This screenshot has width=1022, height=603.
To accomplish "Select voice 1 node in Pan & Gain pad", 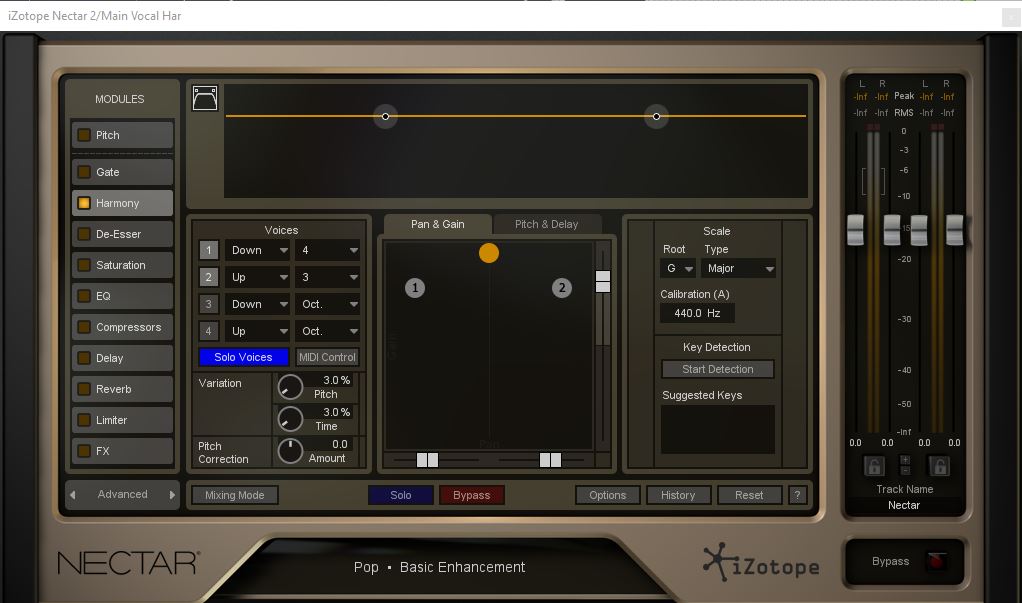I will pyautogui.click(x=415, y=287).
